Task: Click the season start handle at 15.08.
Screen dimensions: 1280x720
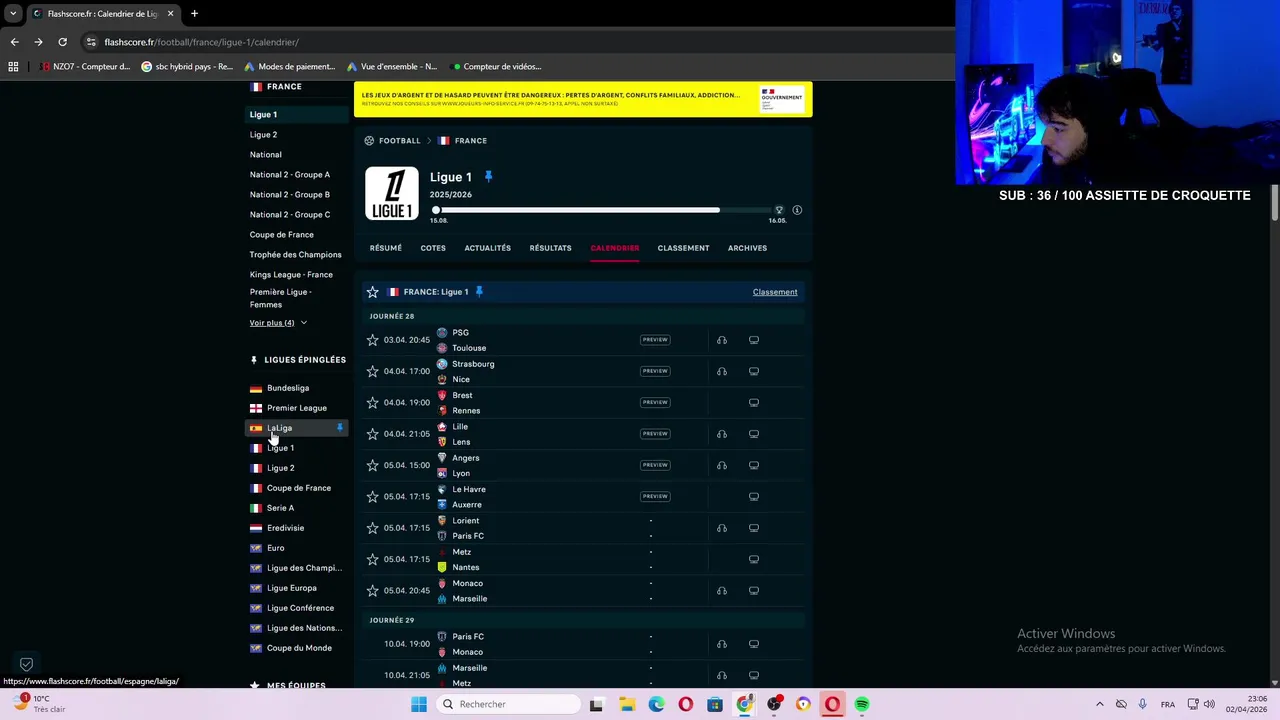Action: (x=436, y=210)
